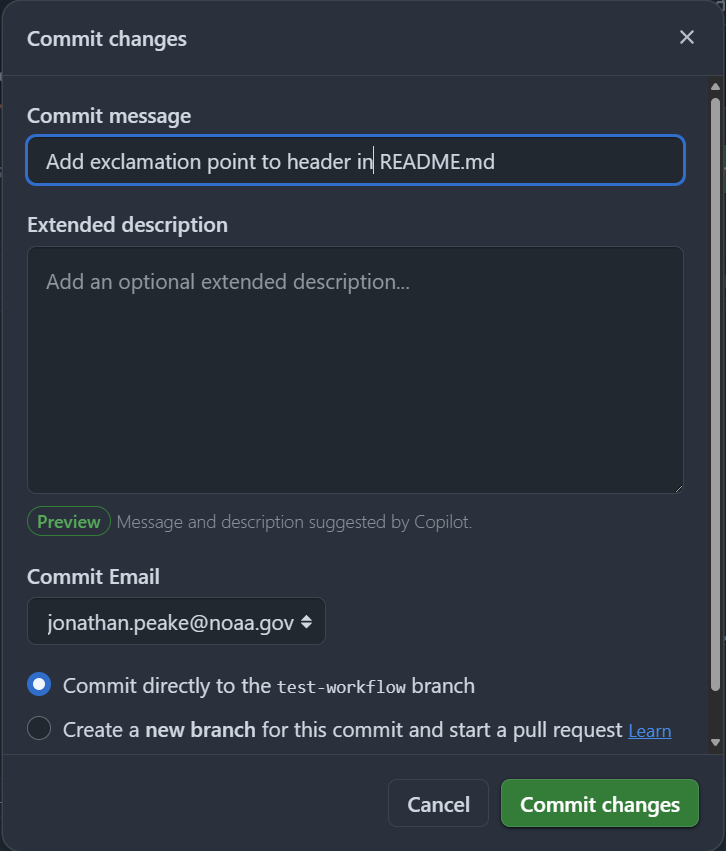Image resolution: width=726 pixels, height=851 pixels.
Task: Click the scrollbar up arrow
Action: (715, 87)
